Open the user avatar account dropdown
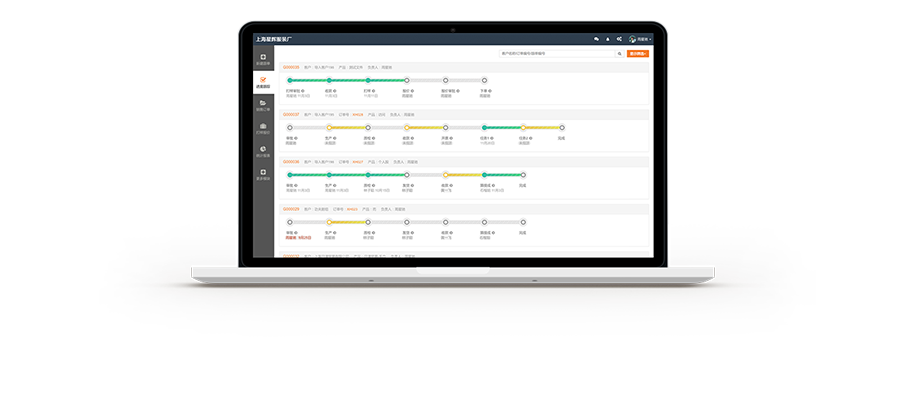The image size is (906, 400). click(640, 39)
